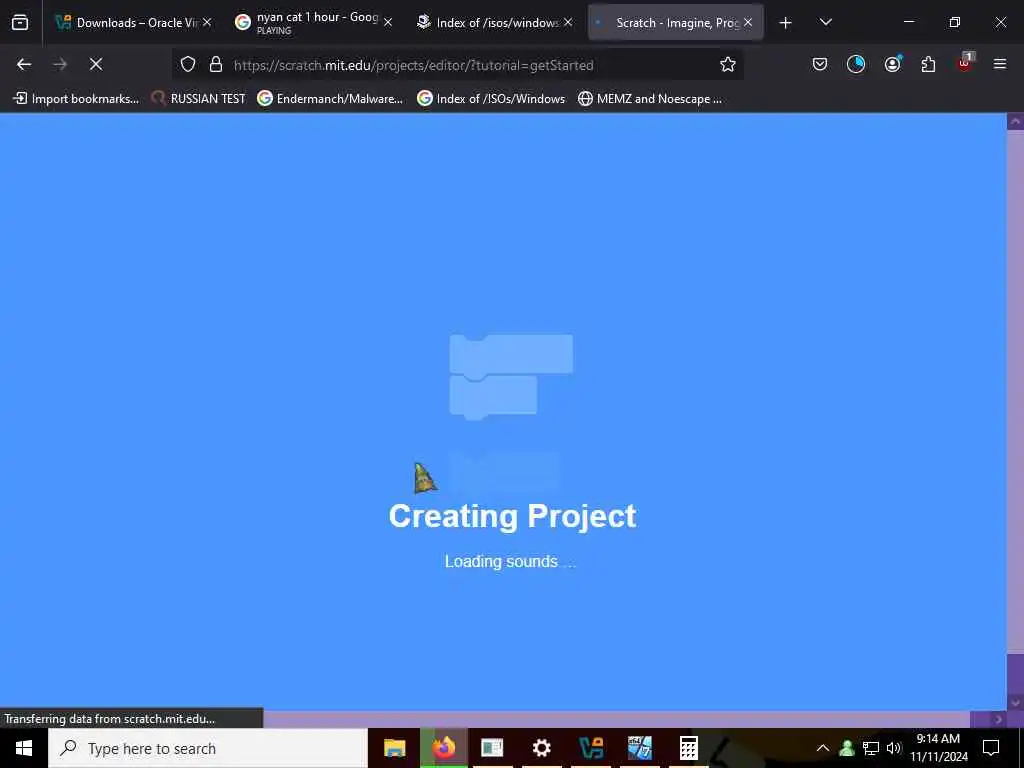Open MEMZ and Noescape bookmark
The width and height of the screenshot is (1024, 768).
click(x=650, y=99)
